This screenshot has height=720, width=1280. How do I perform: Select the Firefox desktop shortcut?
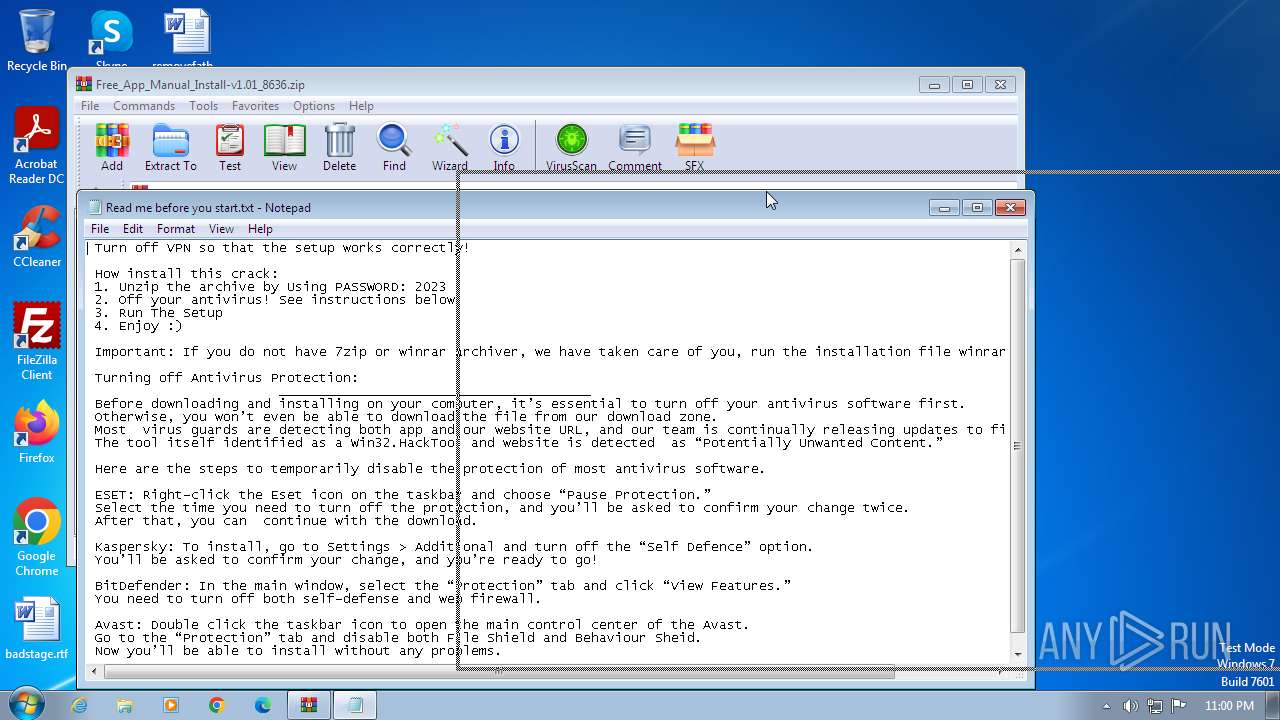point(37,432)
